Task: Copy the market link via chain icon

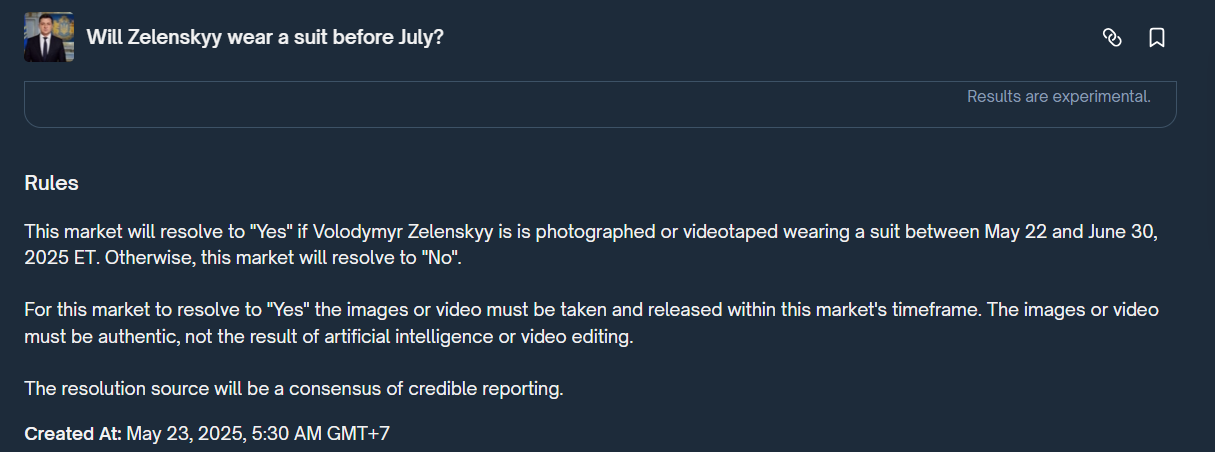Action: pos(1112,38)
